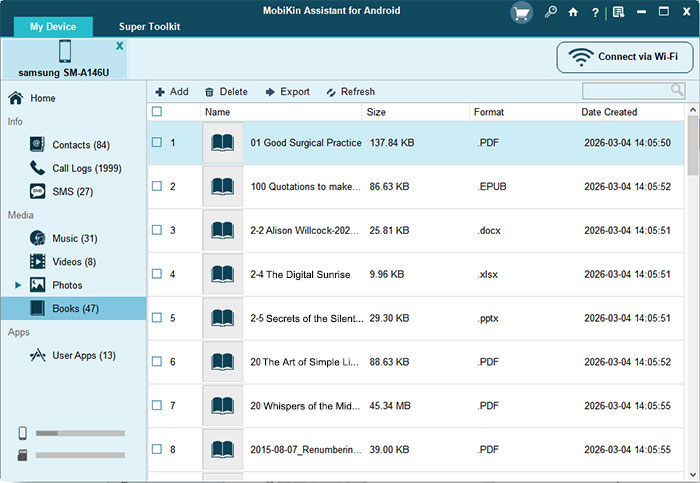Click the shopping cart purchase icon
Viewport: 700px width, 483px height.
point(521,13)
